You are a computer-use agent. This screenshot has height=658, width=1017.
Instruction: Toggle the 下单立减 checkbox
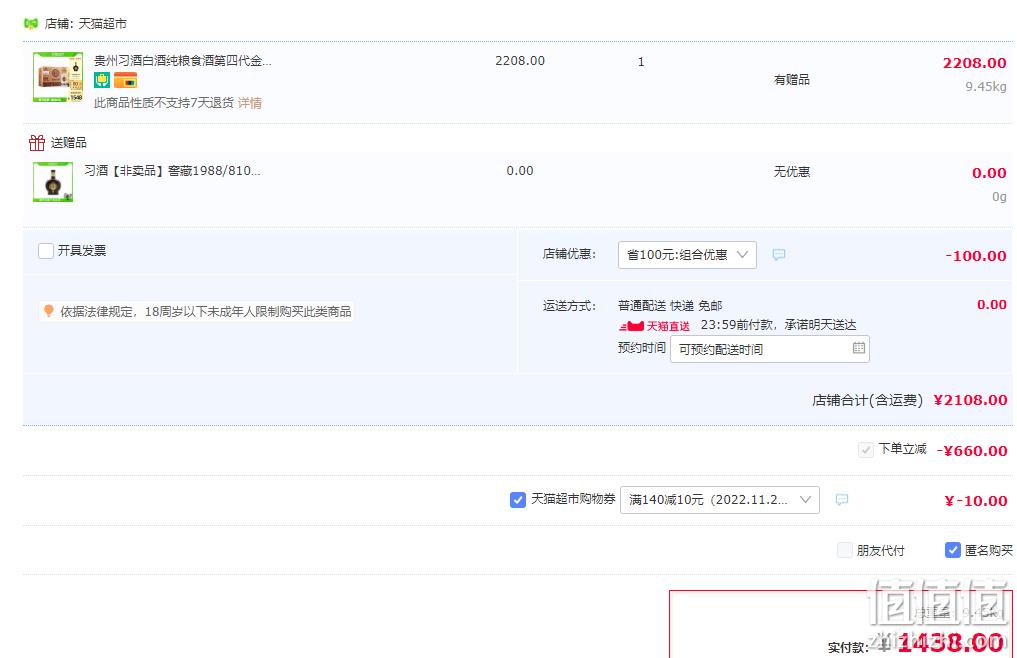[865, 450]
